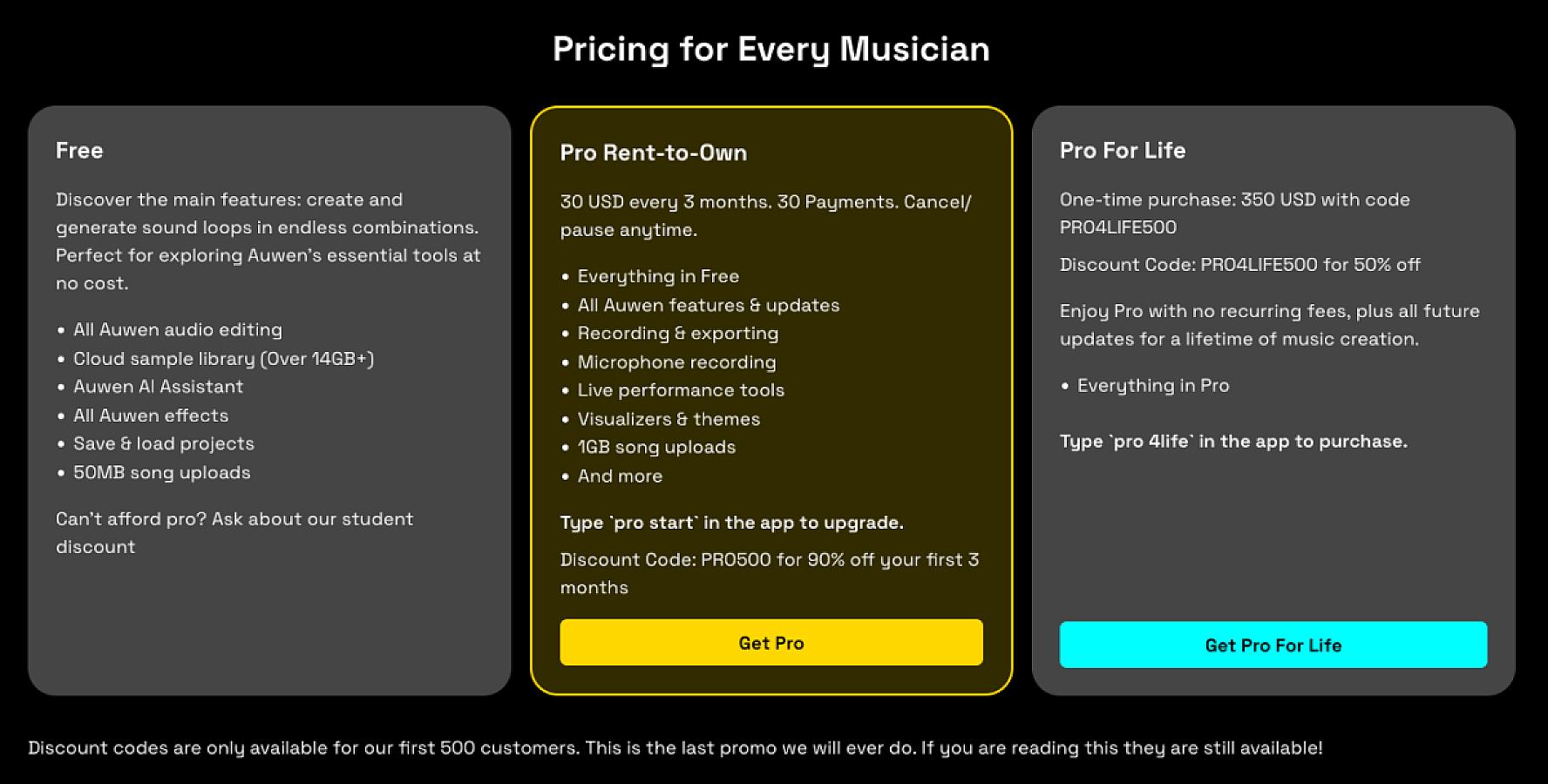The image size is (1548, 784).
Task: Click the Live performance tools item
Action: pos(681,390)
